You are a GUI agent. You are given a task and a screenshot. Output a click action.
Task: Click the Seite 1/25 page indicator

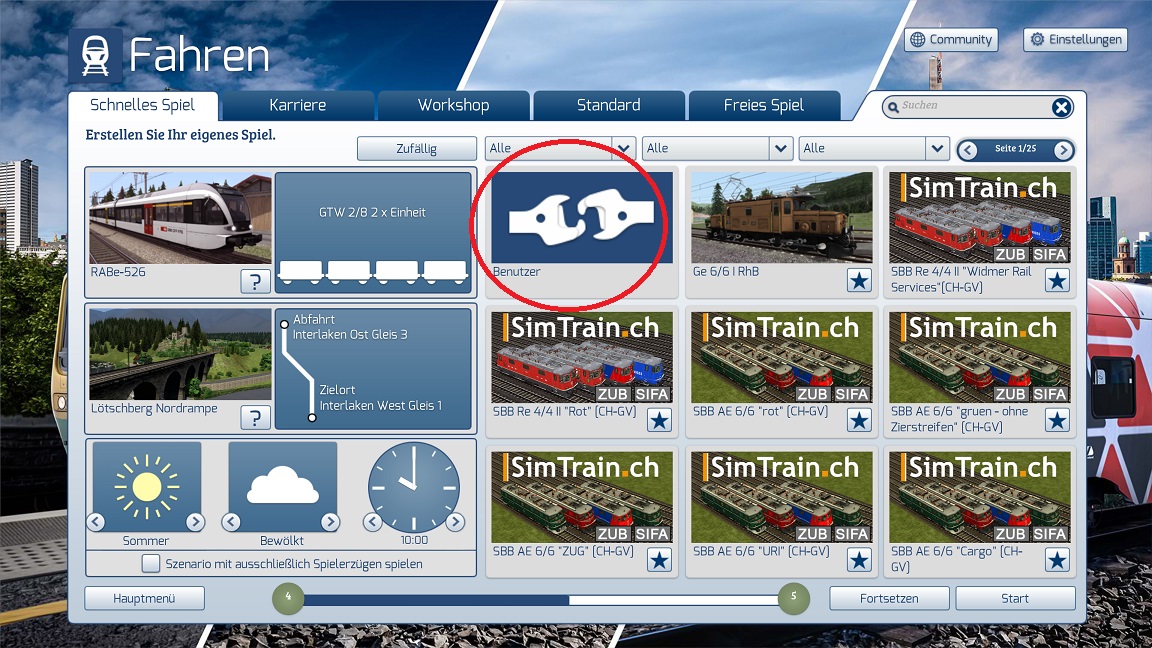coord(1015,148)
